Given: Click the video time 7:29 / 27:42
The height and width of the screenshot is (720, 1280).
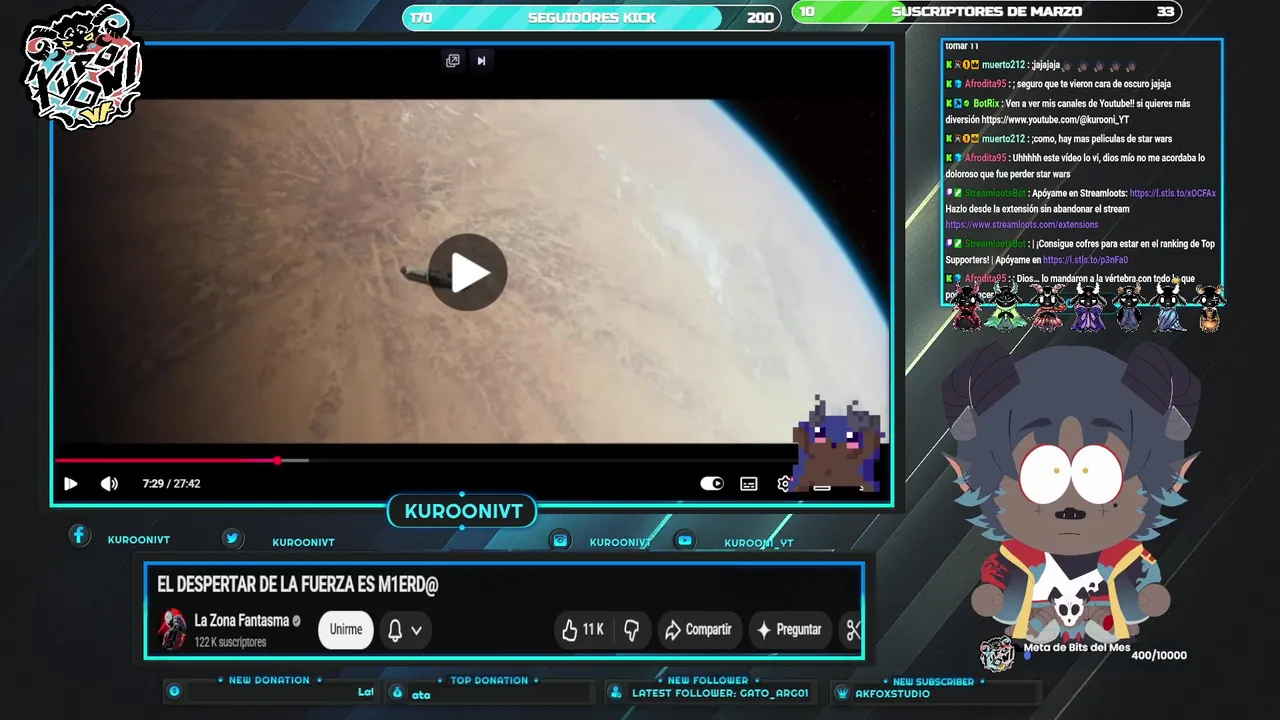Looking at the screenshot, I should 171,484.
